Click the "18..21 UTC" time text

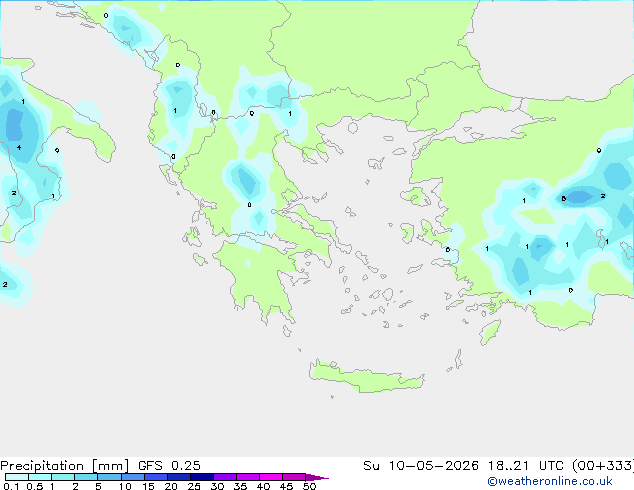coord(525,466)
